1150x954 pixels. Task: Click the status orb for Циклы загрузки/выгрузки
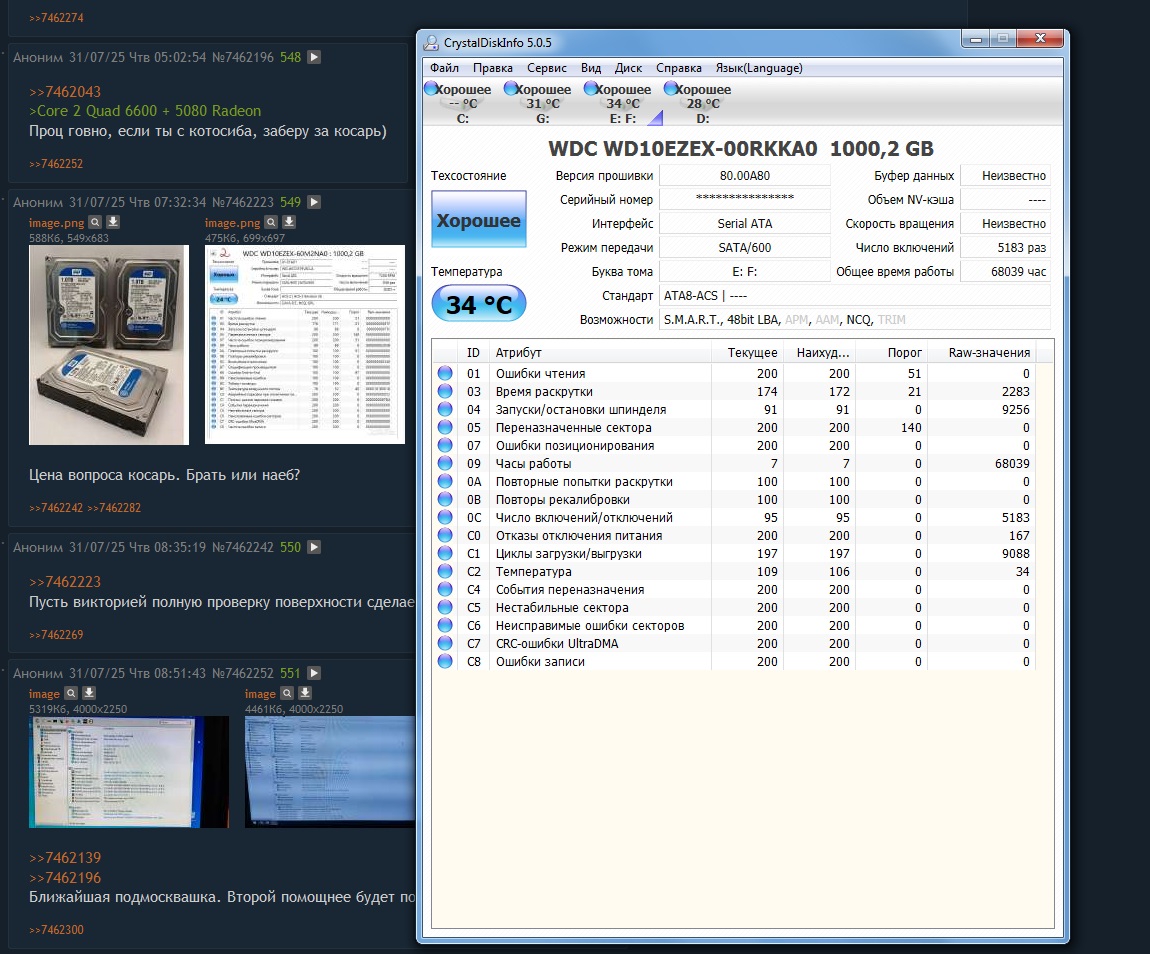[445, 553]
